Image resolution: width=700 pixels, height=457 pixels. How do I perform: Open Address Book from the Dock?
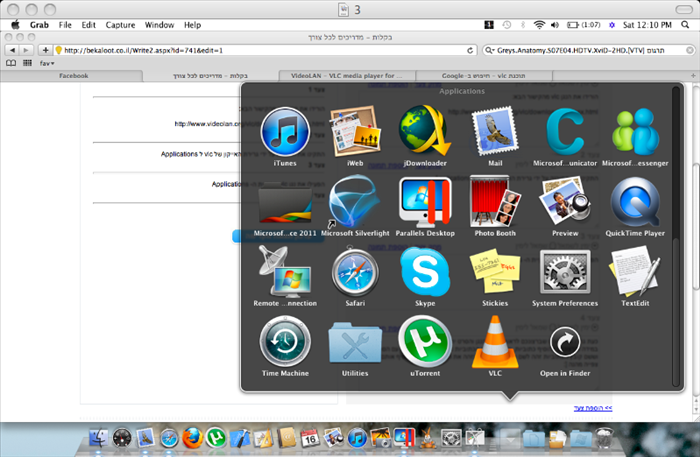(x=287, y=438)
